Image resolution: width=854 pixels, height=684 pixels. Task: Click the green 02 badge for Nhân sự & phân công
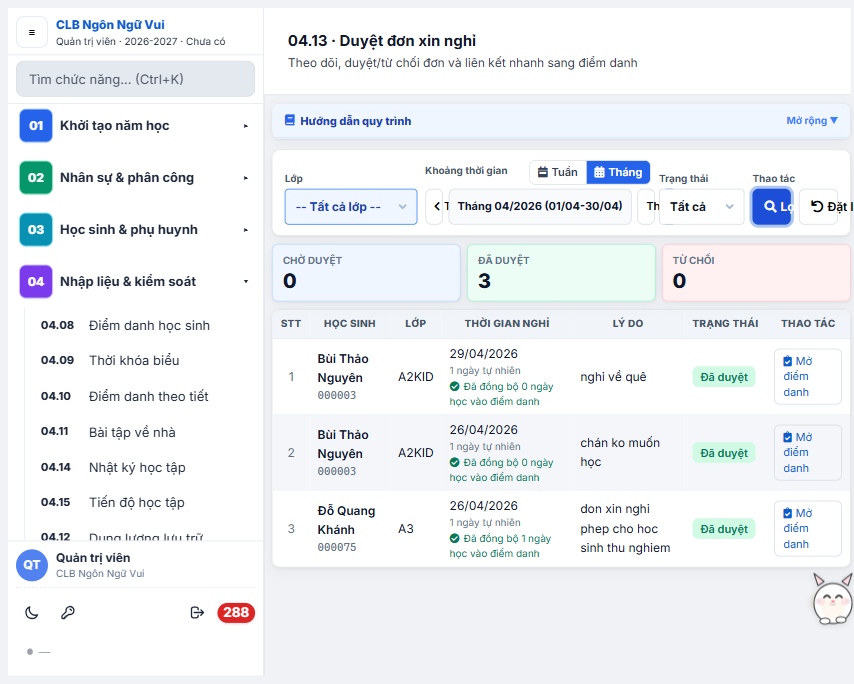pos(36,178)
